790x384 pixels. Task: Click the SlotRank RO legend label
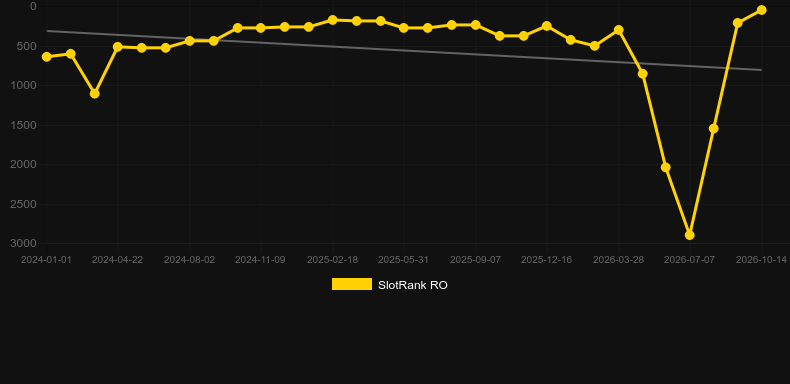[x=413, y=285]
